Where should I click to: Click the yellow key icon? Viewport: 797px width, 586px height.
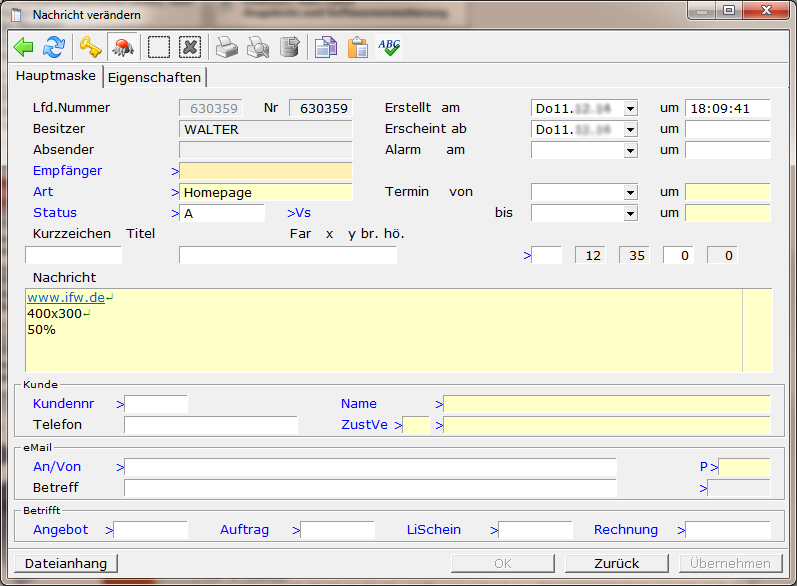coord(91,47)
